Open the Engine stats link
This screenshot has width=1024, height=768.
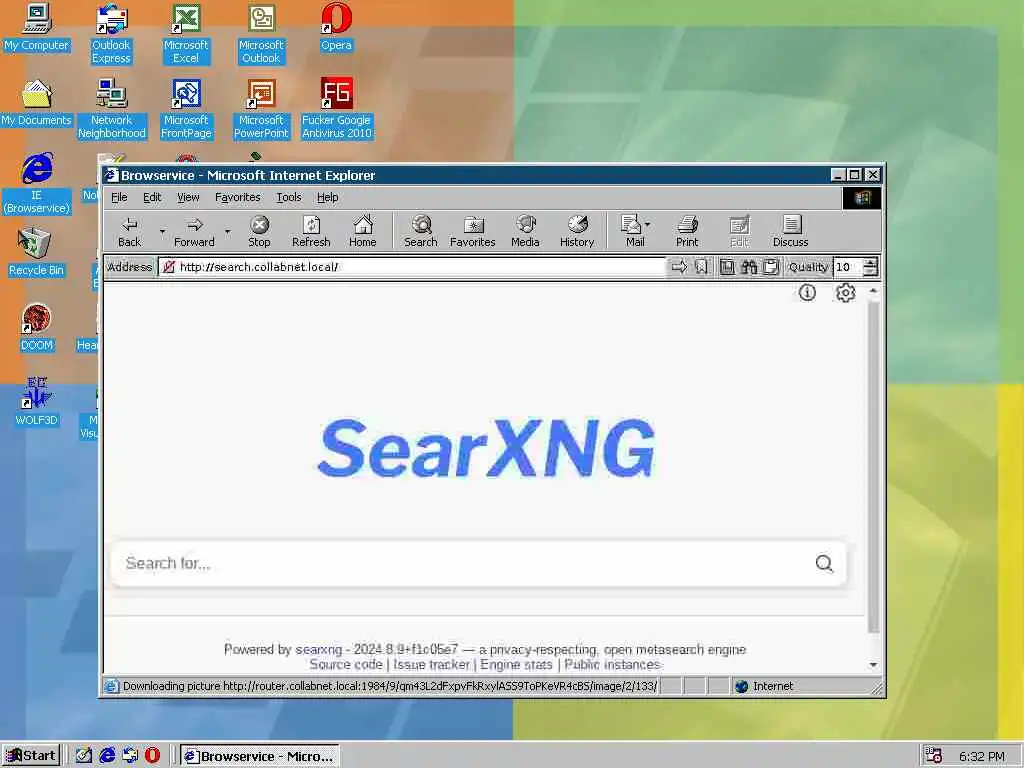pyautogui.click(x=516, y=665)
